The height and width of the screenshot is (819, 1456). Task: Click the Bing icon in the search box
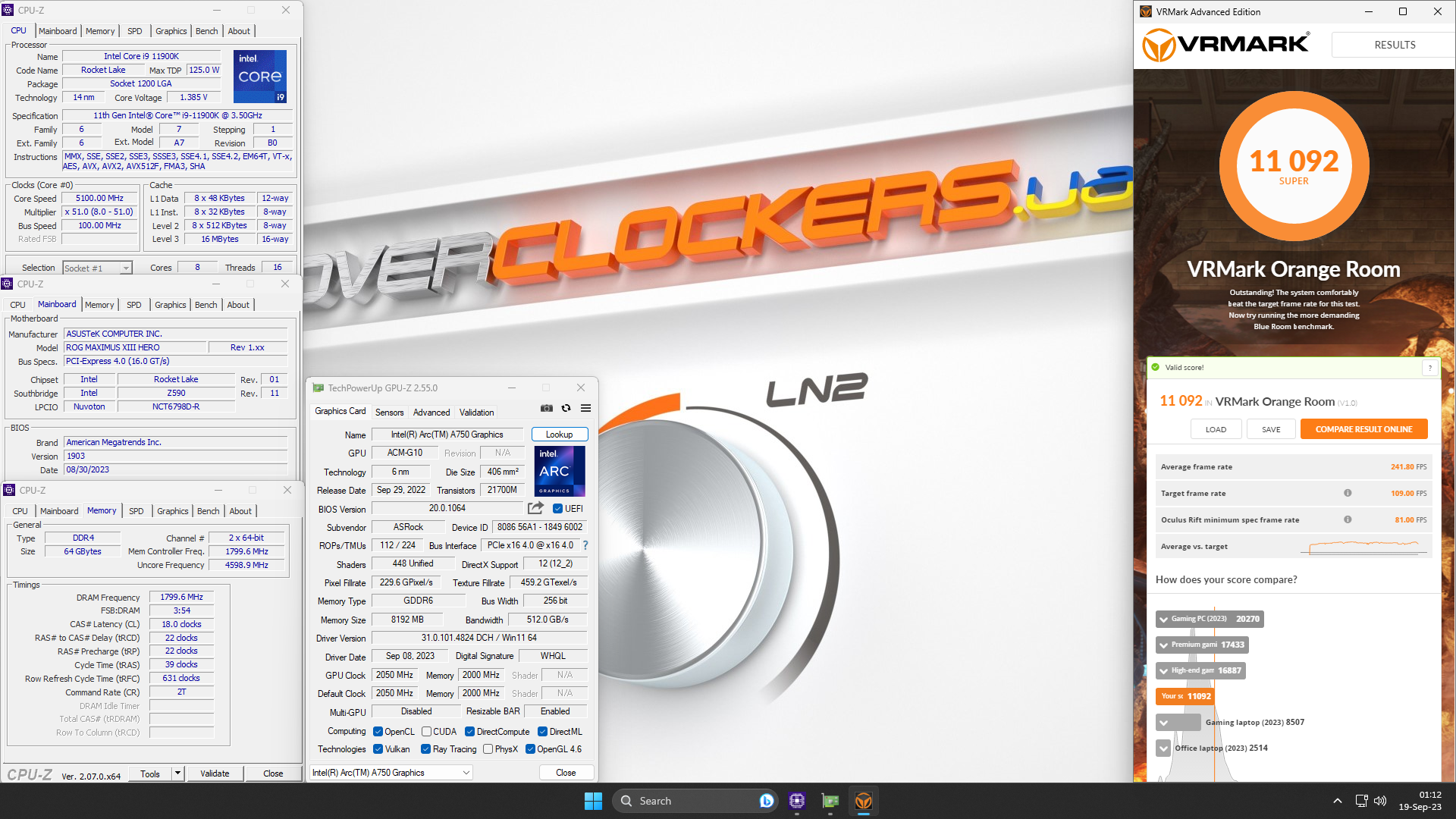click(766, 801)
